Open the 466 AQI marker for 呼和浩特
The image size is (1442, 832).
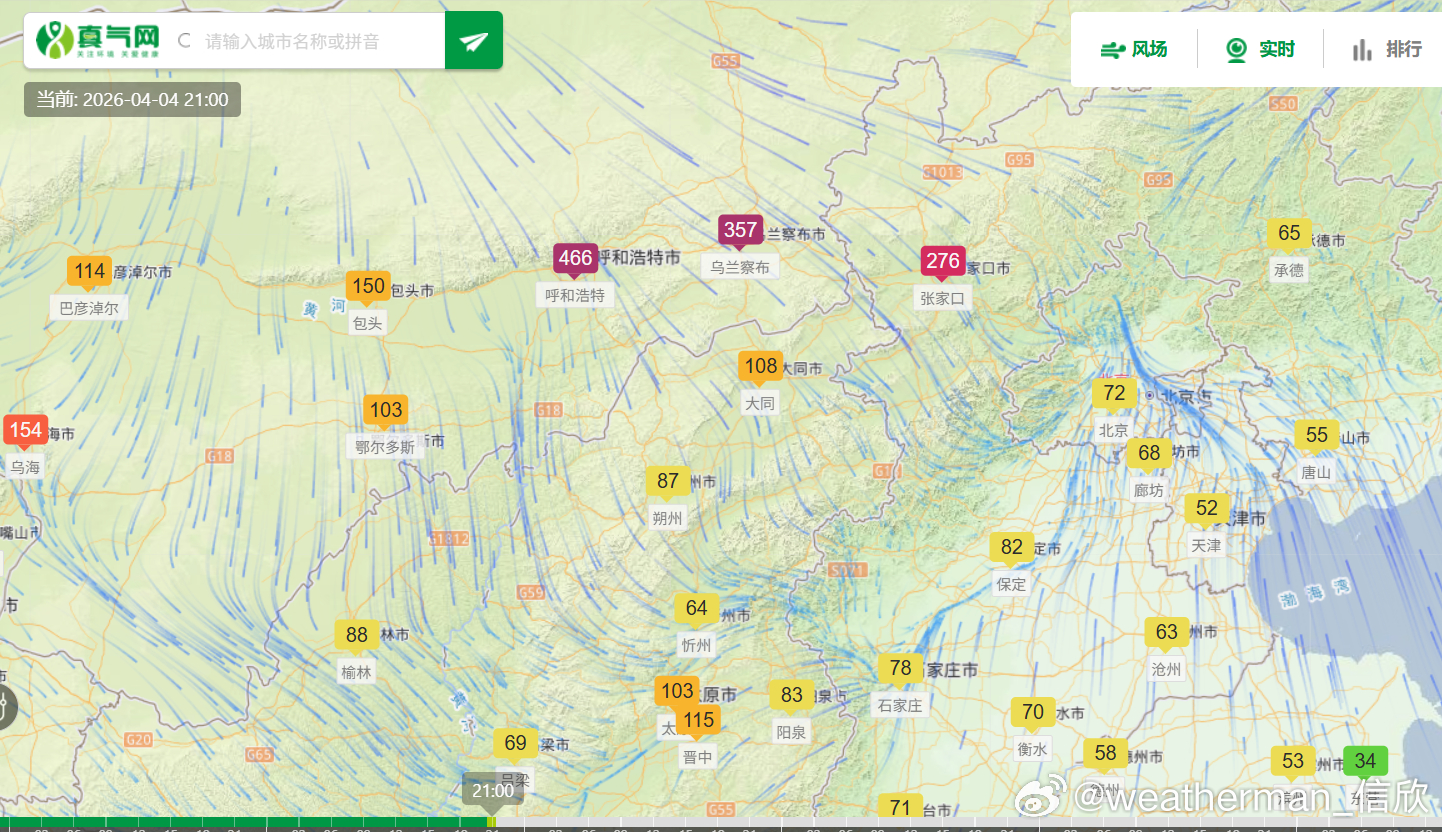(576, 258)
